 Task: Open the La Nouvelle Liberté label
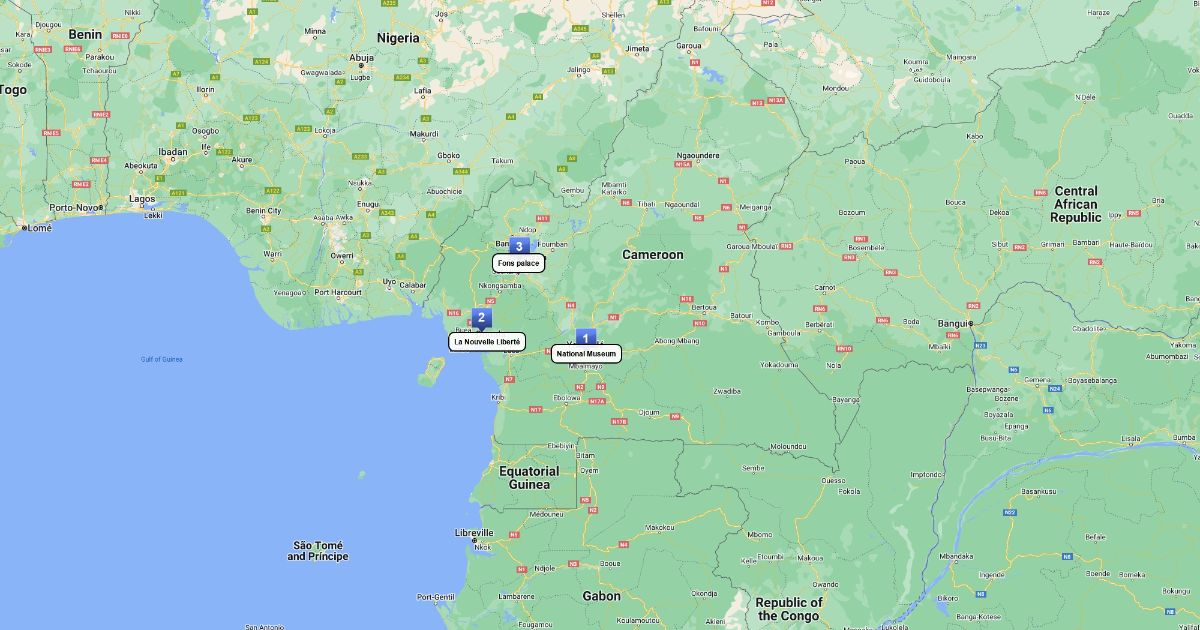[487, 342]
